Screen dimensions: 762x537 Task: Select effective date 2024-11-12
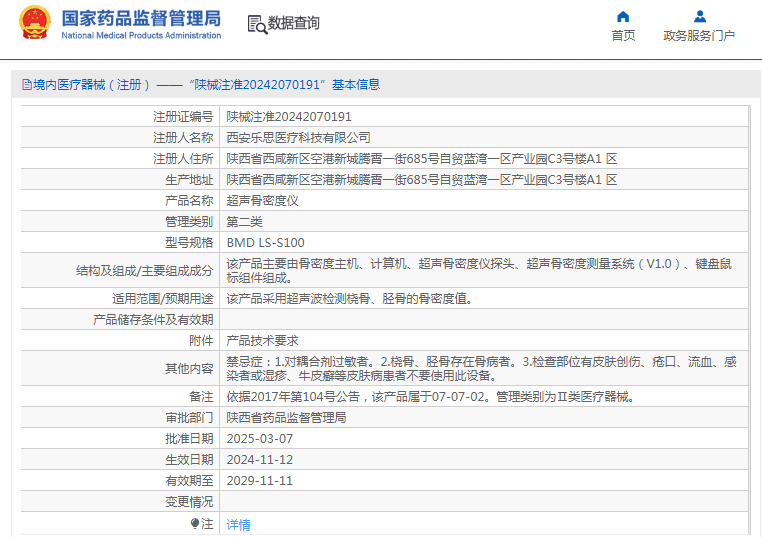tap(260, 460)
